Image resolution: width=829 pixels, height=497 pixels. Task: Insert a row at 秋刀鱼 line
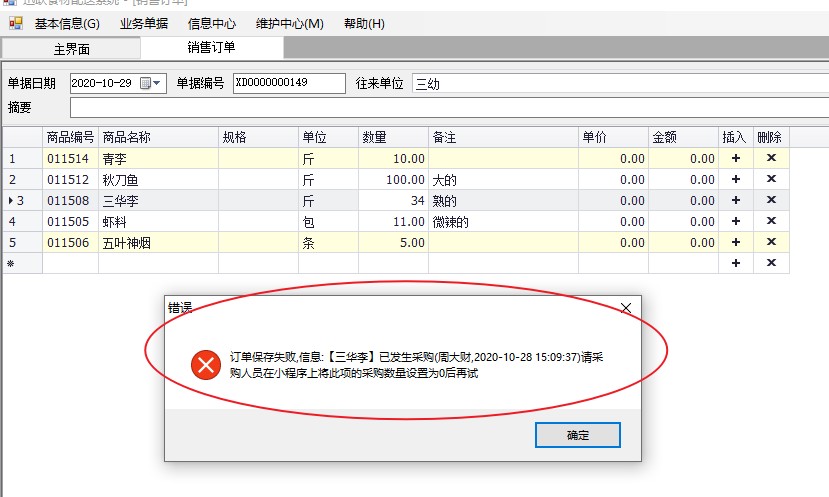coord(735,179)
